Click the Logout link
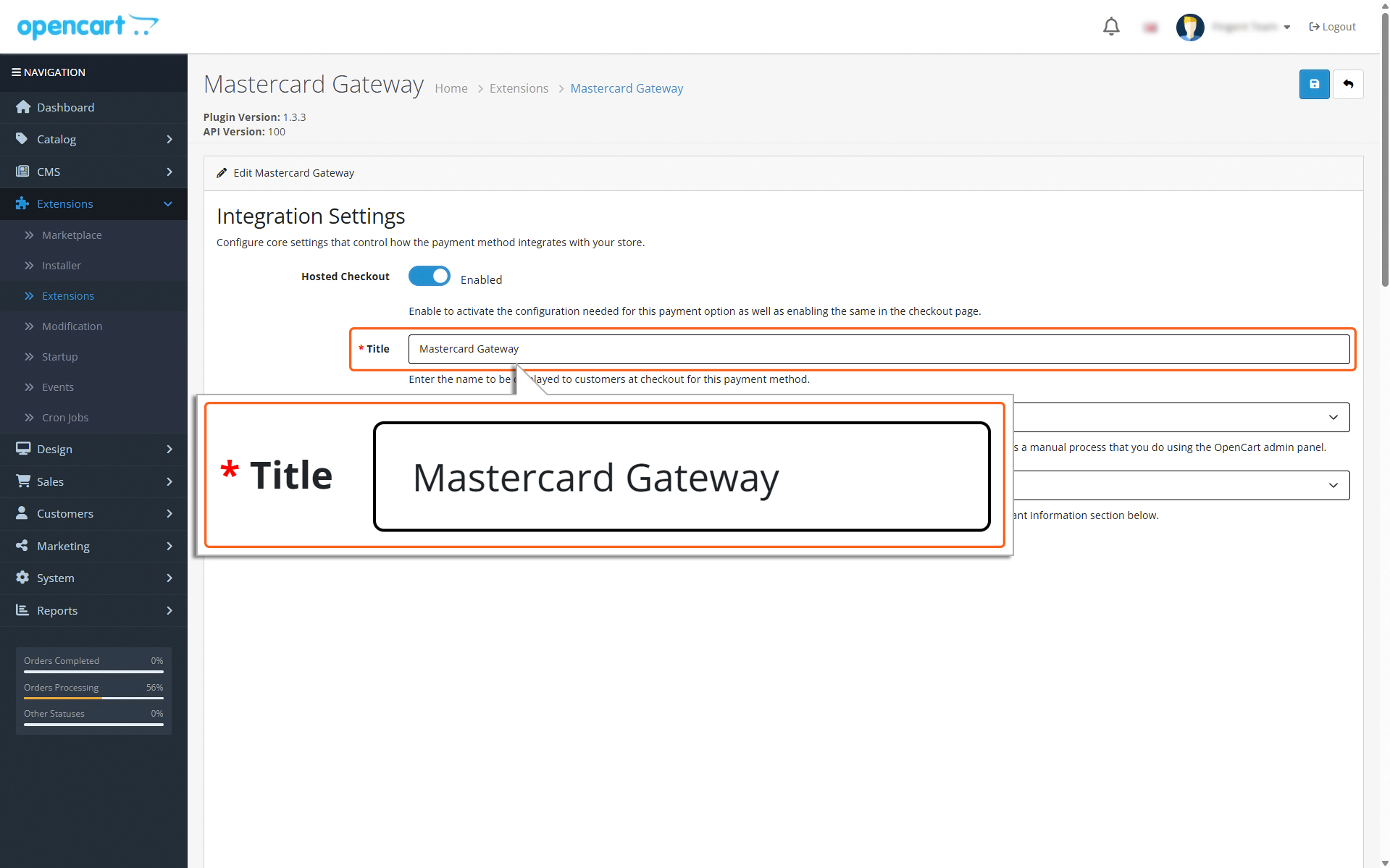 pos(1332,27)
